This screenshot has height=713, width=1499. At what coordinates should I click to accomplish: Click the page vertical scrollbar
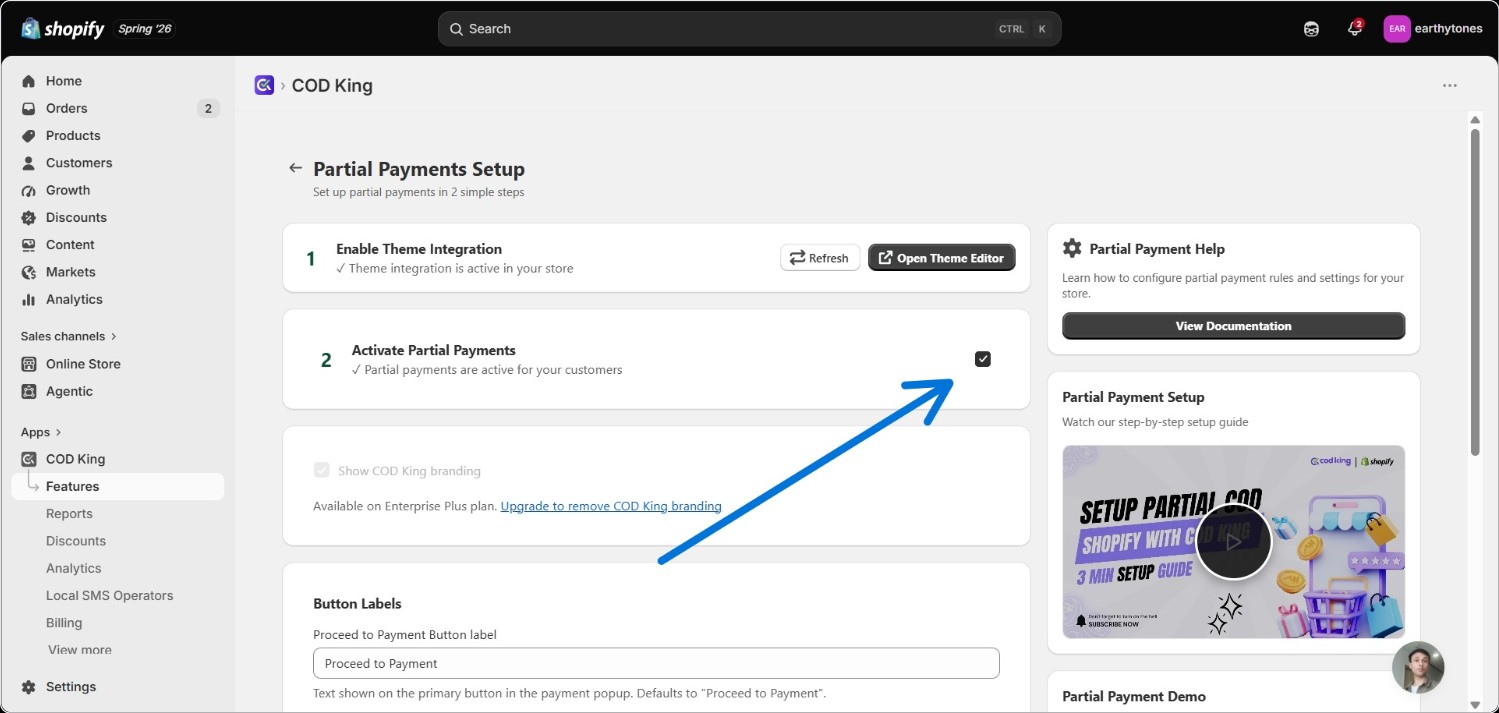(x=1474, y=292)
